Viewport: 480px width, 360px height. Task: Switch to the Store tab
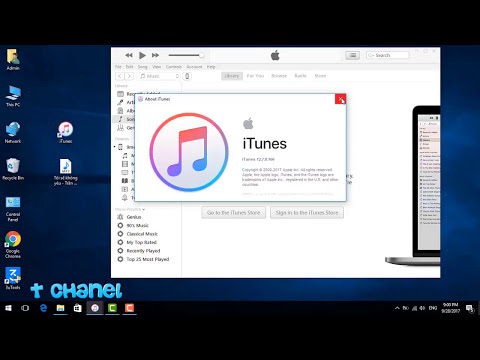(320, 76)
